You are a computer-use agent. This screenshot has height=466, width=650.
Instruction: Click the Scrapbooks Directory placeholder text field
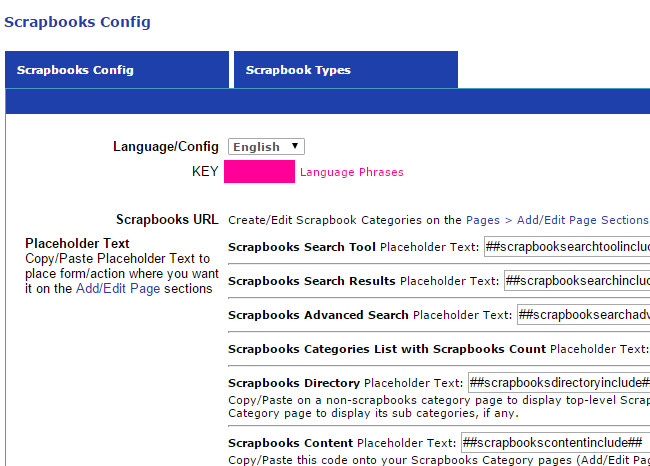[558, 382]
